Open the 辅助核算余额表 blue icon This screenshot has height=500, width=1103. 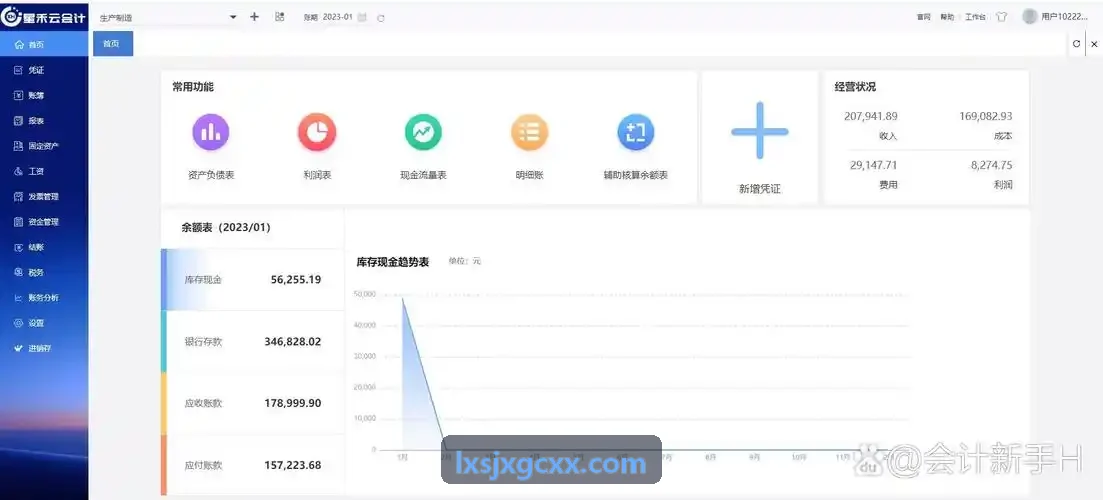(635, 132)
